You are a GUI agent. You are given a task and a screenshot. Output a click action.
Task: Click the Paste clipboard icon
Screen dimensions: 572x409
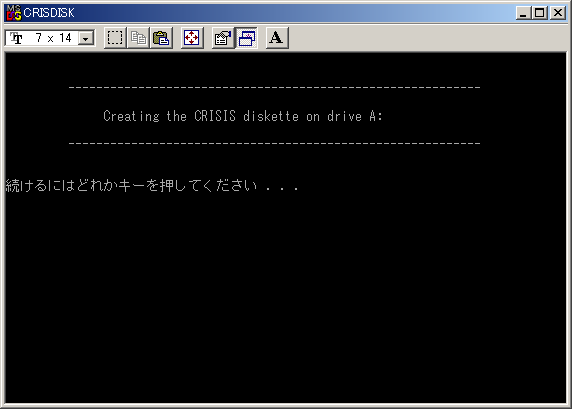[161, 38]
